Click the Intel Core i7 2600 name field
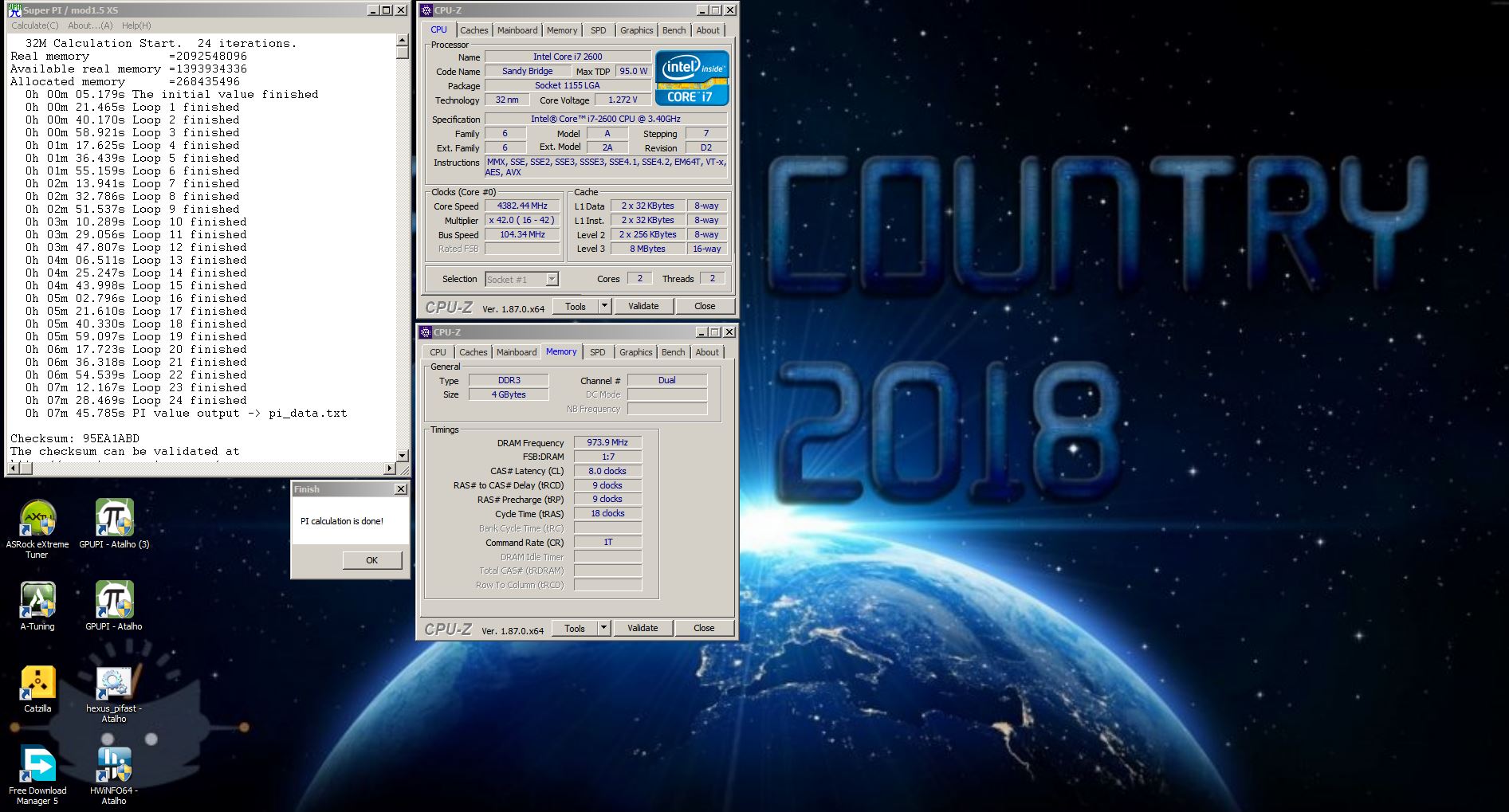The width and height of the screenshot is (1509, 812). pos(568,57)
